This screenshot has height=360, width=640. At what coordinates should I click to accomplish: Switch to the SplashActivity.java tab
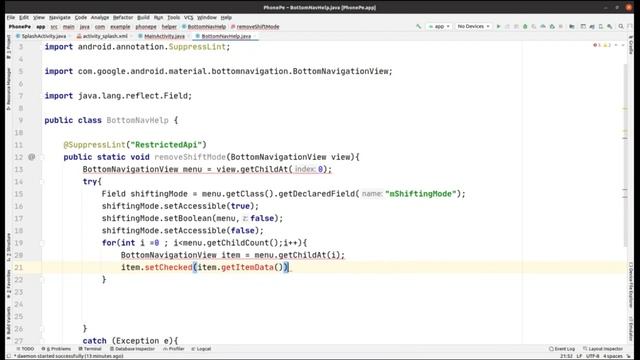point(43,36)
